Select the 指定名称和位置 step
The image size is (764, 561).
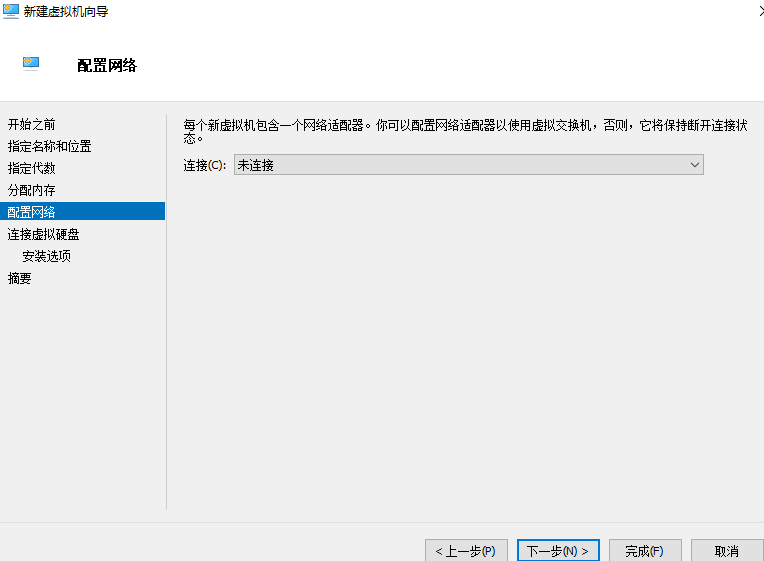pyautogui.click(x=49, y=146)
